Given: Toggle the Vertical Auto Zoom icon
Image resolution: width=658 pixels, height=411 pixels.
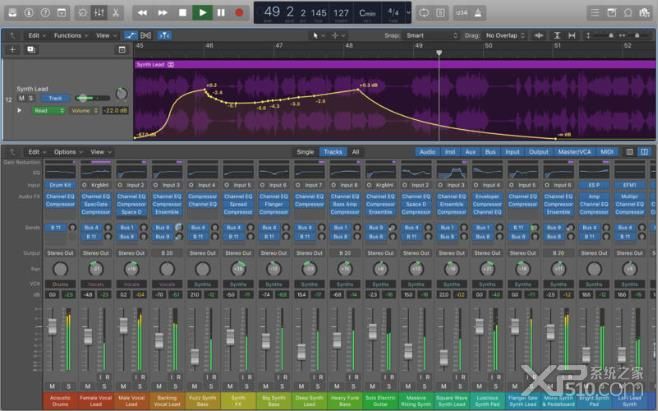Looking at the screenshot, I should tap(557, 36).
